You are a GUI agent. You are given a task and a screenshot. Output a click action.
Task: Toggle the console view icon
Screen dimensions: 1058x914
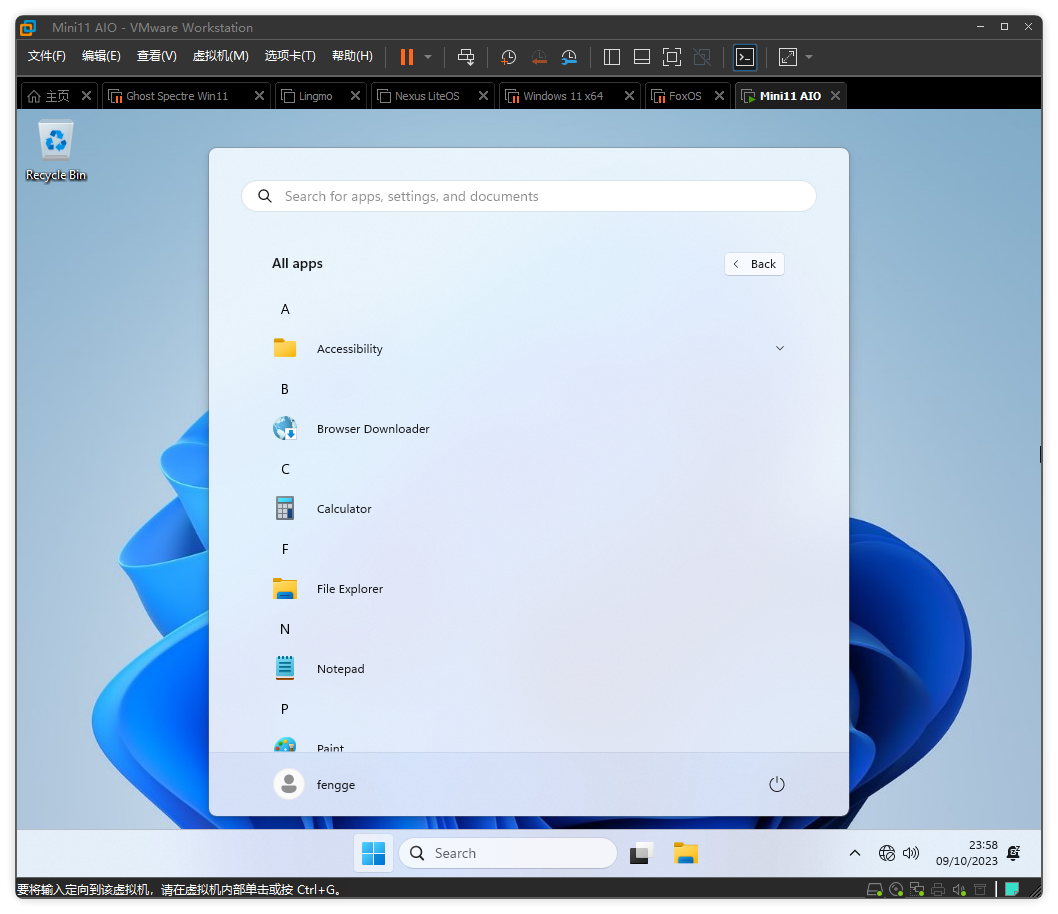pyautogui.click(x=745, y=57)
